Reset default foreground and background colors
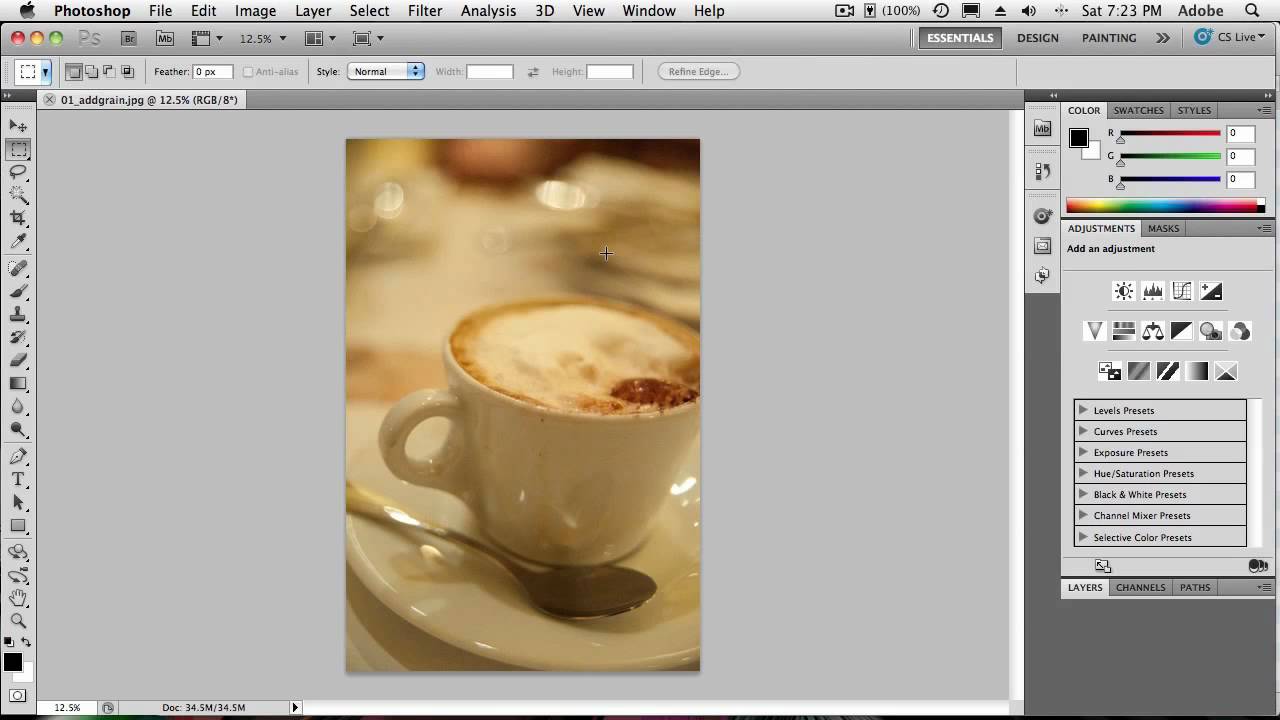Screen dimensions: 1280x720 [9, 642]
